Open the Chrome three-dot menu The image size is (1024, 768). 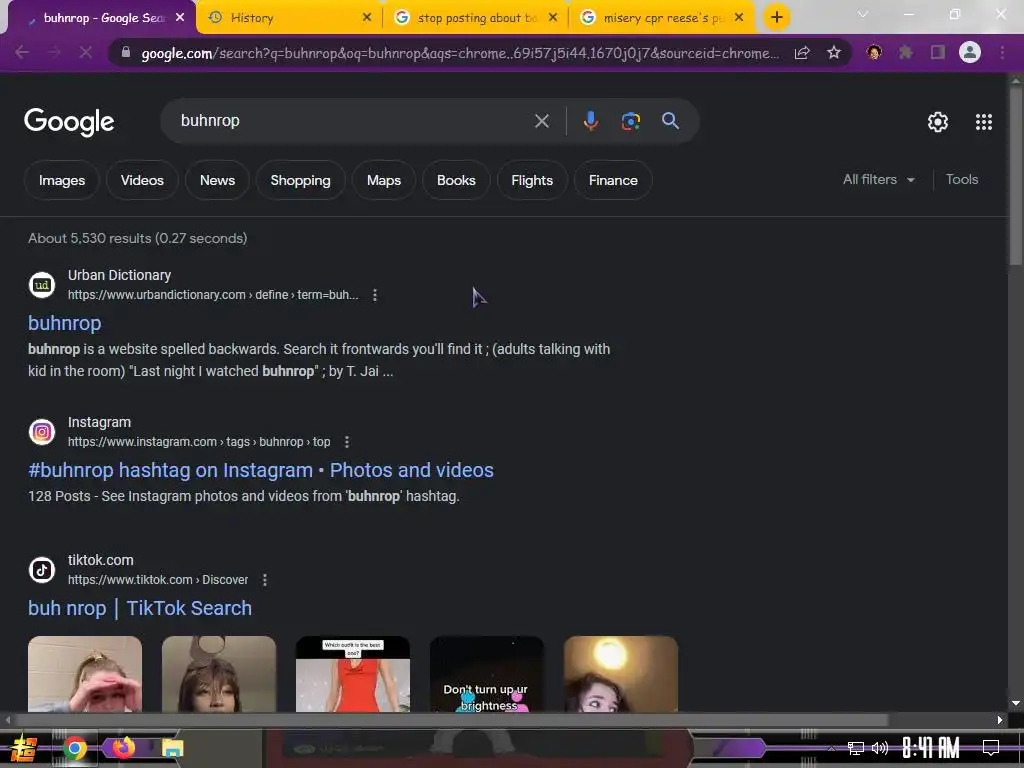coord(1002,52)
